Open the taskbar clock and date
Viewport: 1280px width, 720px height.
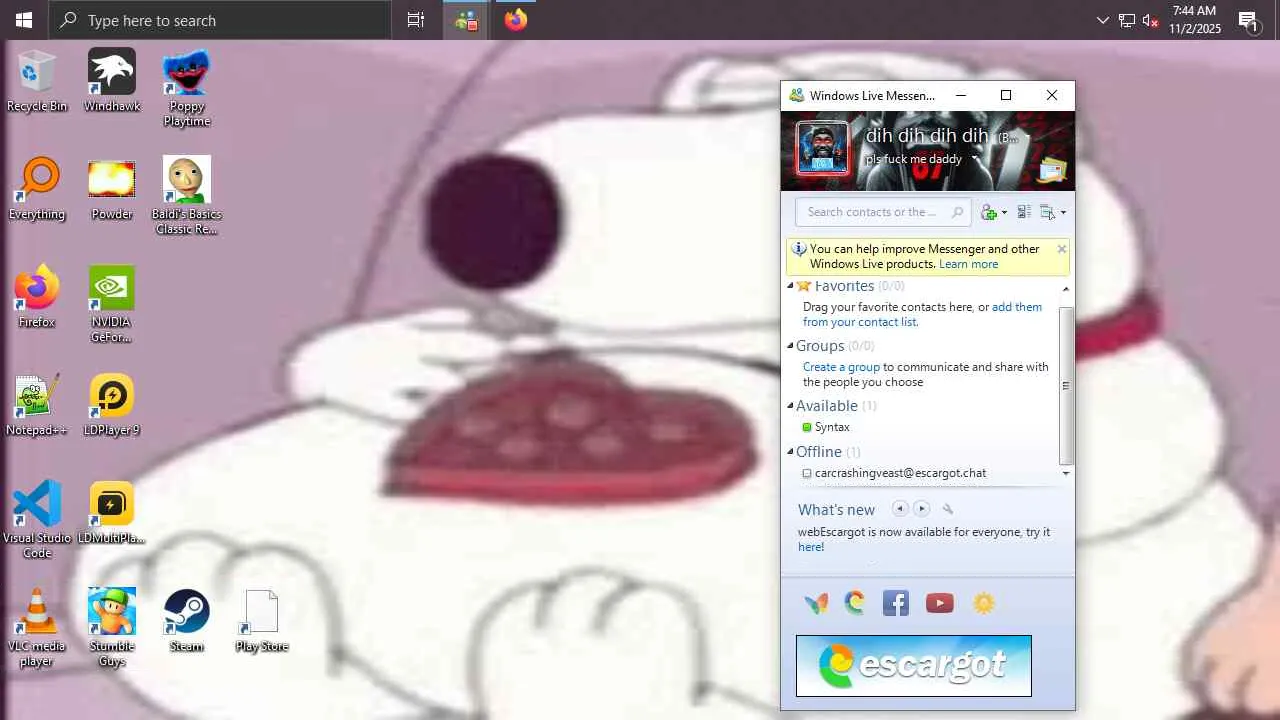point(1195,20)
